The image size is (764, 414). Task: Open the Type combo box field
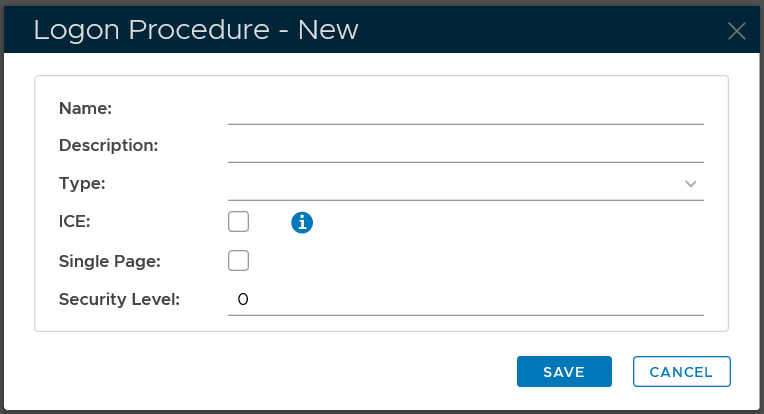tap(450, 184)
